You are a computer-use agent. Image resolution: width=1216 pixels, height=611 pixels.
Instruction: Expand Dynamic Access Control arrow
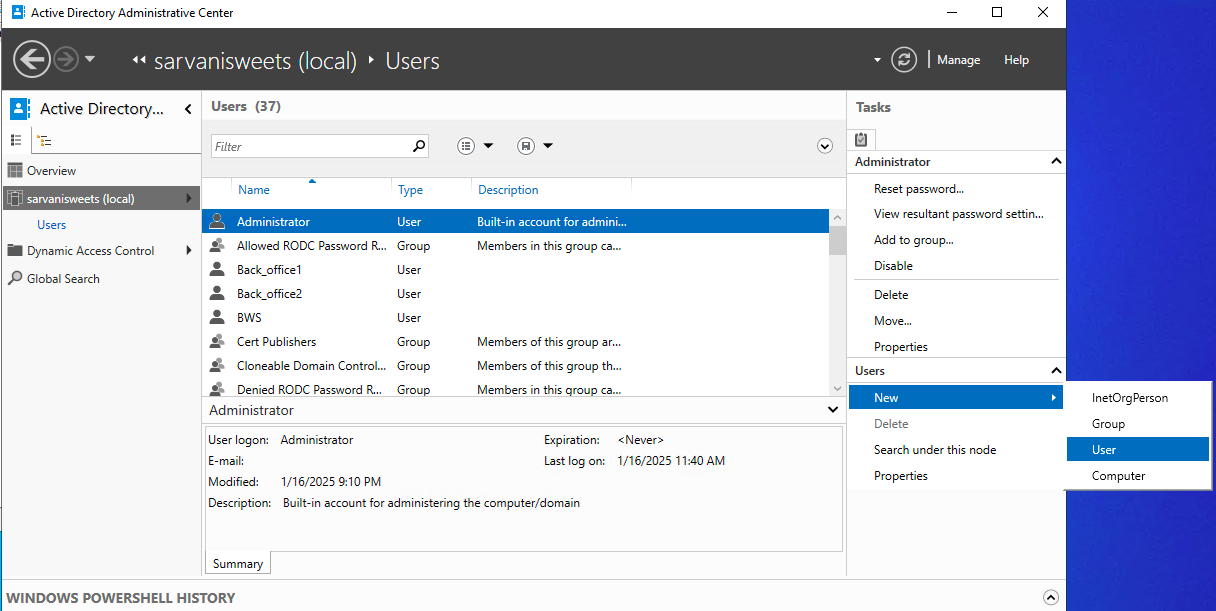click(x=189, y=251)
